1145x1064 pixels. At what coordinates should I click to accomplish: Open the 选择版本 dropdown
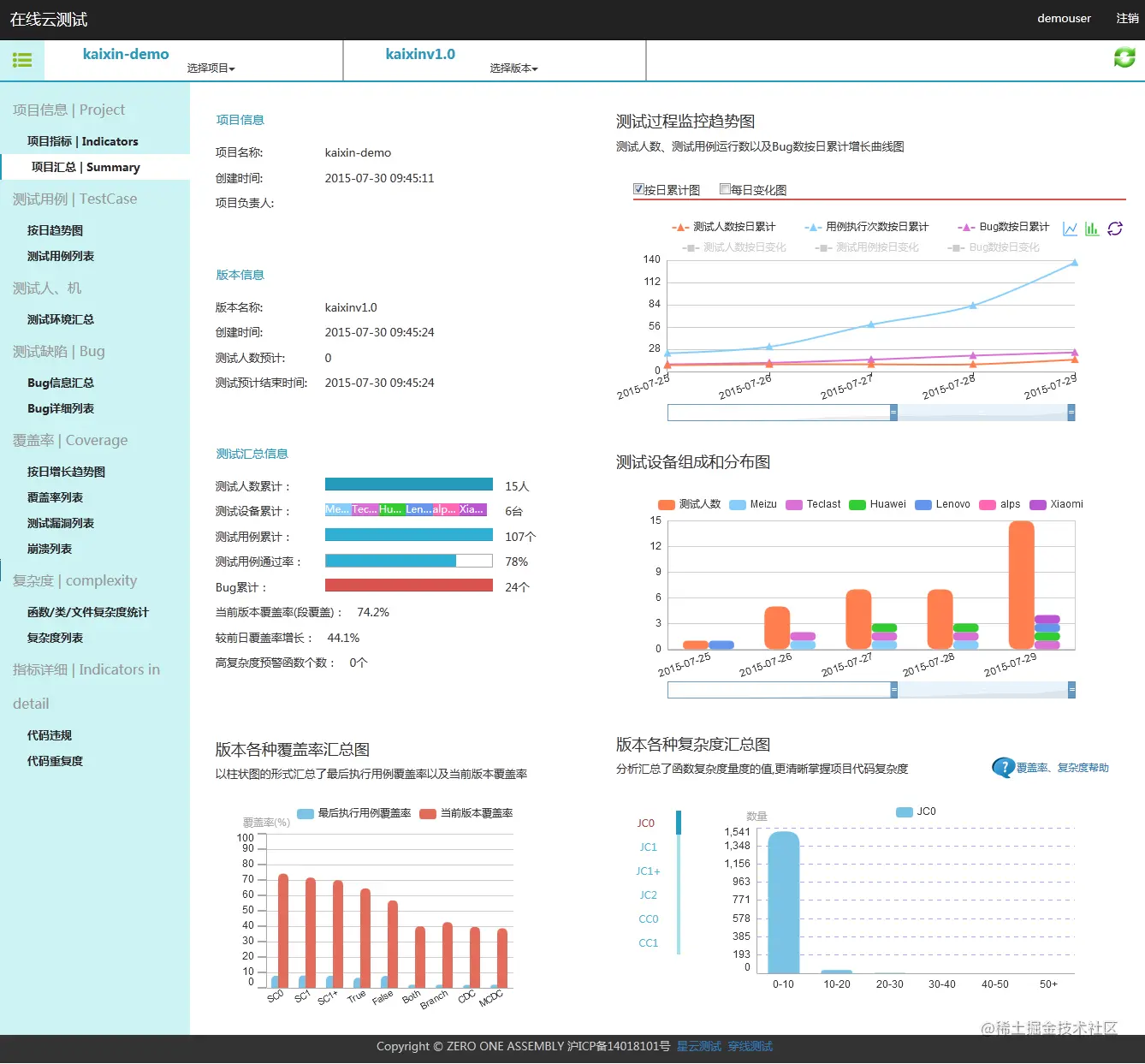point(514,68)
